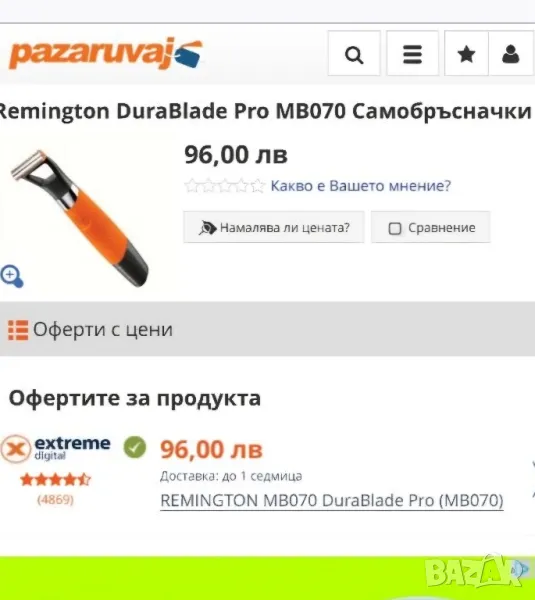Open favorites star icon

pos(466,54)
